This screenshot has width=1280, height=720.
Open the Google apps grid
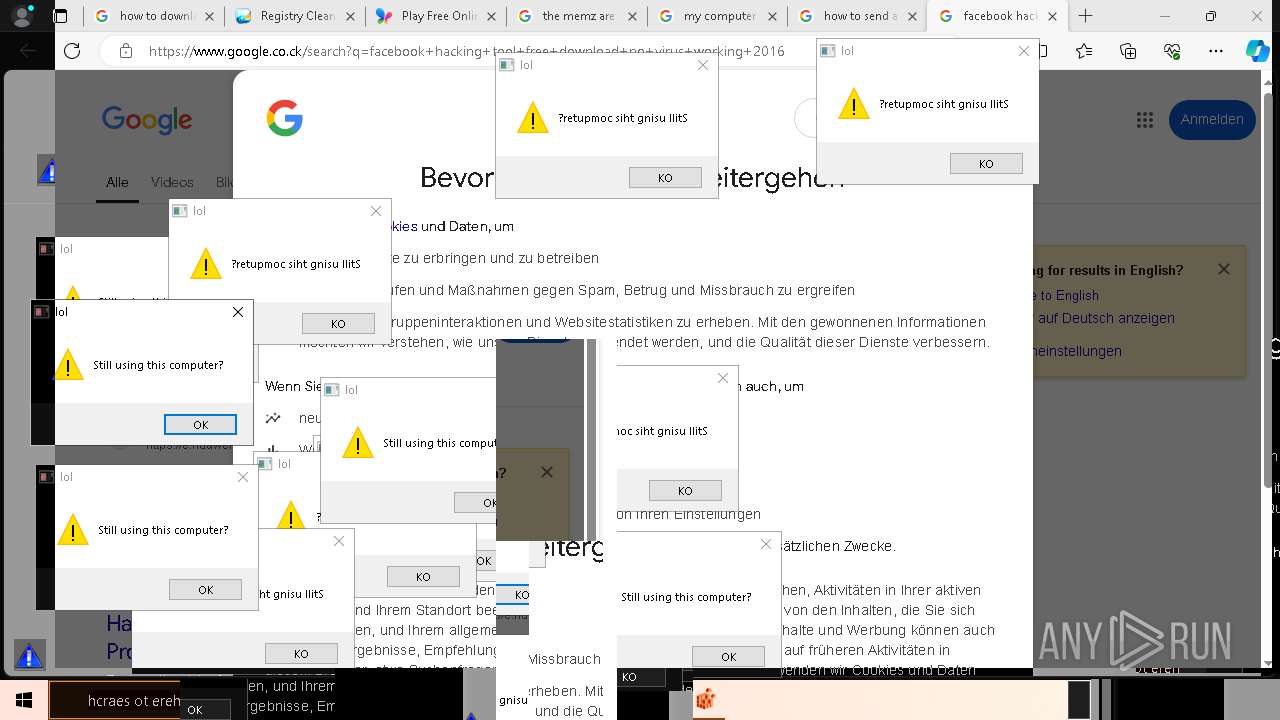pyautogui.click(x=1145, y=119)
